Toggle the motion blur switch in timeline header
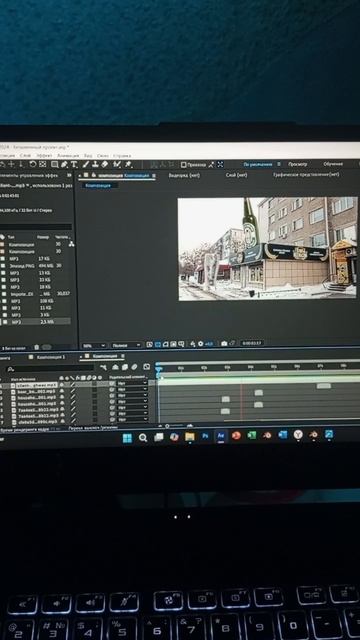This screenshot has height=640, width=360. tap(134, 367)
